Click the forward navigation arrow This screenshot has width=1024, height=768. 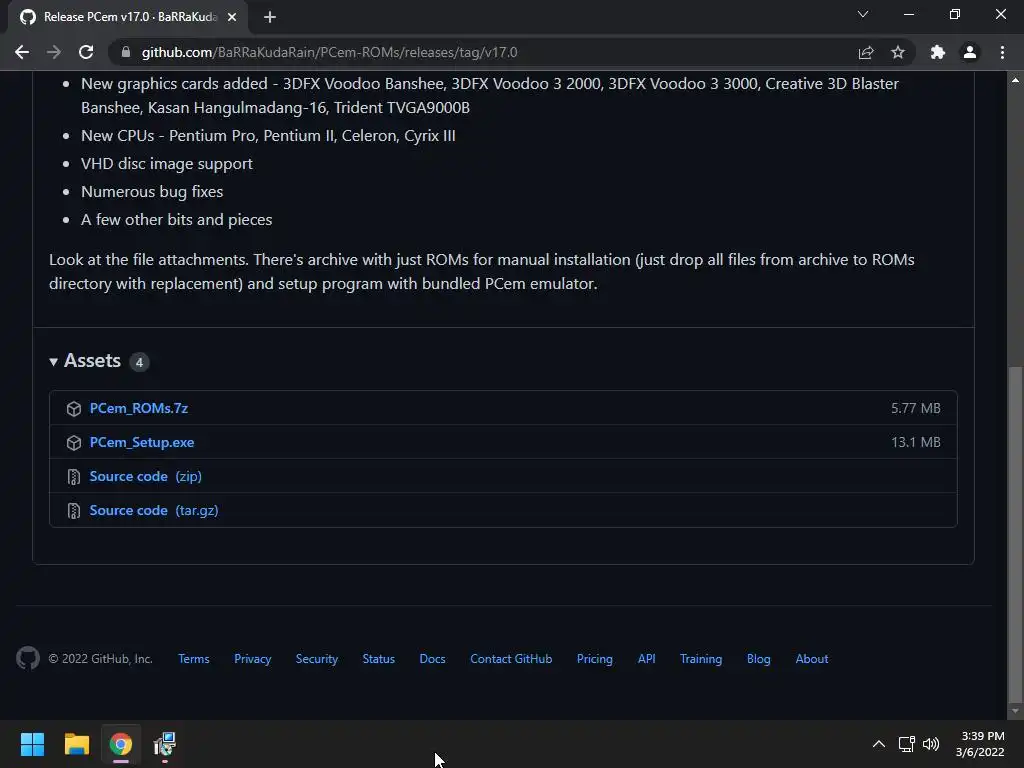coord(54,52)
